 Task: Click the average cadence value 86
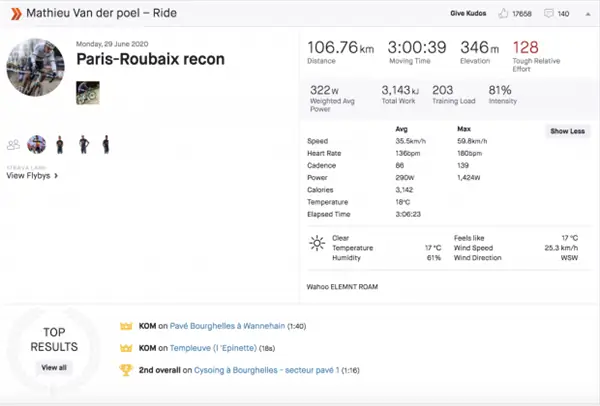[x=399, y=166]
